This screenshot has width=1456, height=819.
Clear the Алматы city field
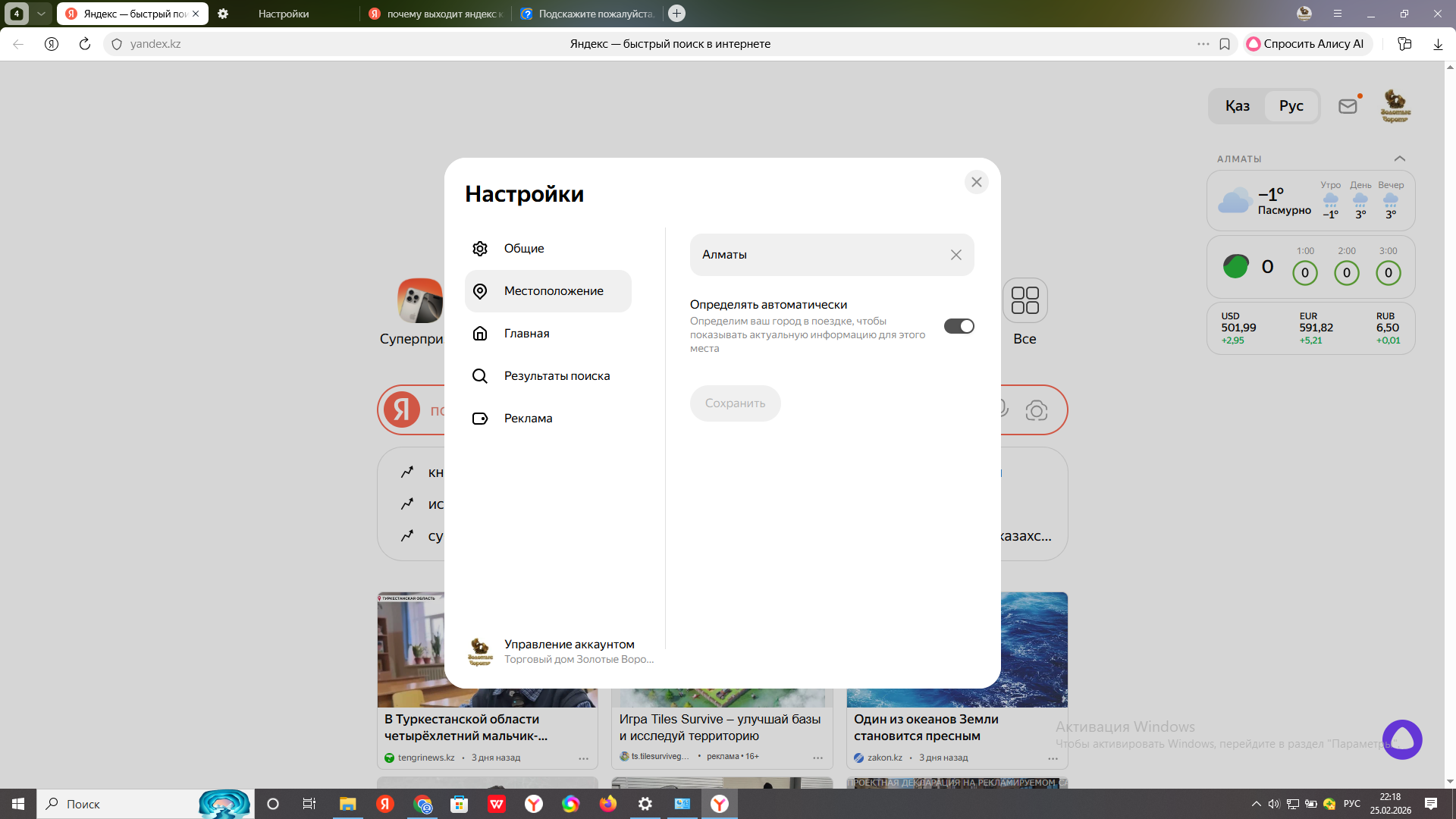click(x=955, y=255)
